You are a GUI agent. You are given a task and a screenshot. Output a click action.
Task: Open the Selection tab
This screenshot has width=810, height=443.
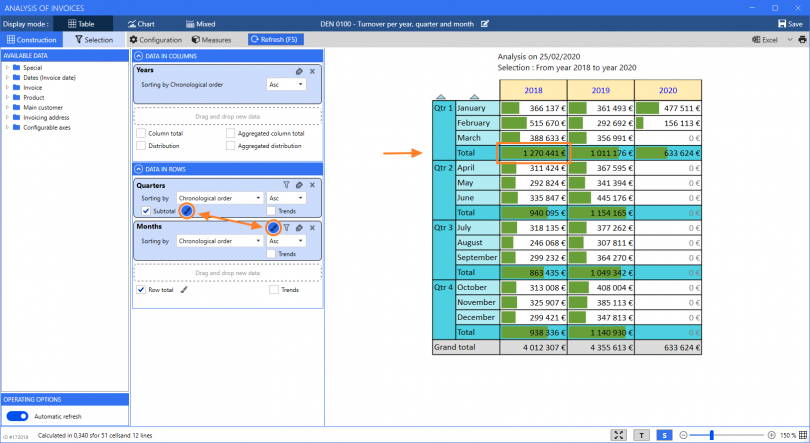[x=94, y=40]
